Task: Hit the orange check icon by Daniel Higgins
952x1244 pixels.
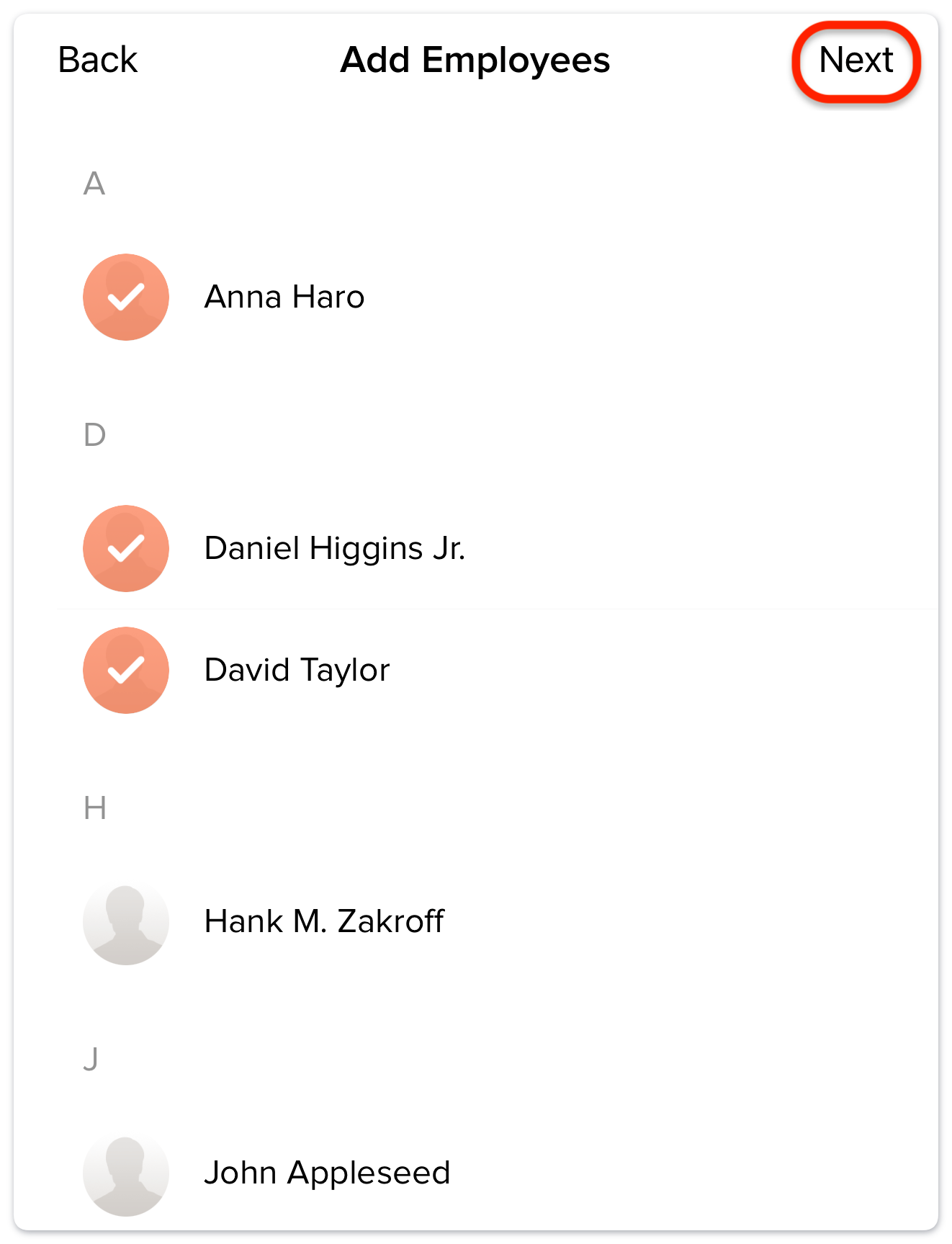Action: (126, 548)
